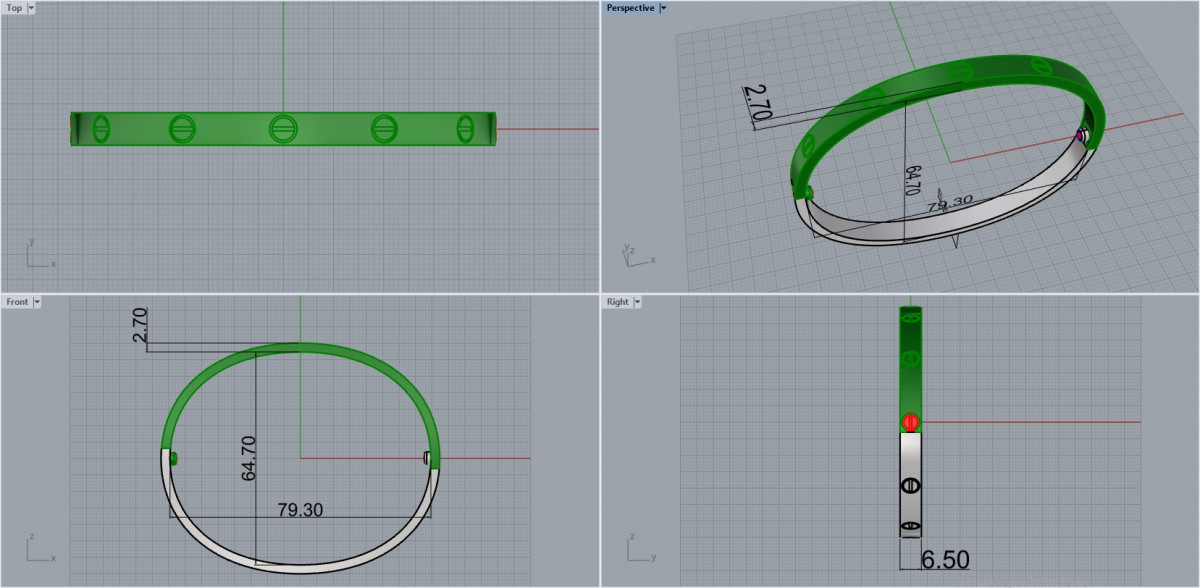Image resolution: width=1200 pixels, height=588 pixels.
Task: Activate the Top viewport title label
Action: point(14,8)
